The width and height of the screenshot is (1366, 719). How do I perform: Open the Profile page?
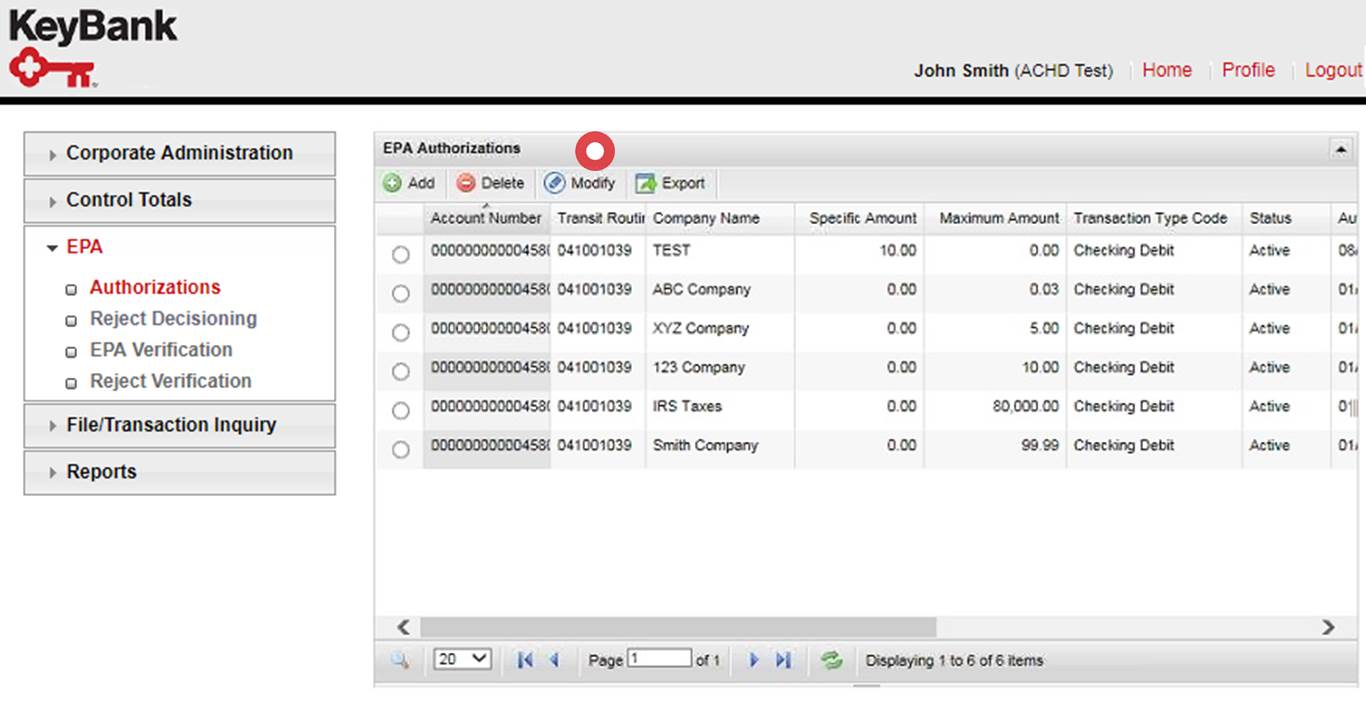pos(1247,70)
